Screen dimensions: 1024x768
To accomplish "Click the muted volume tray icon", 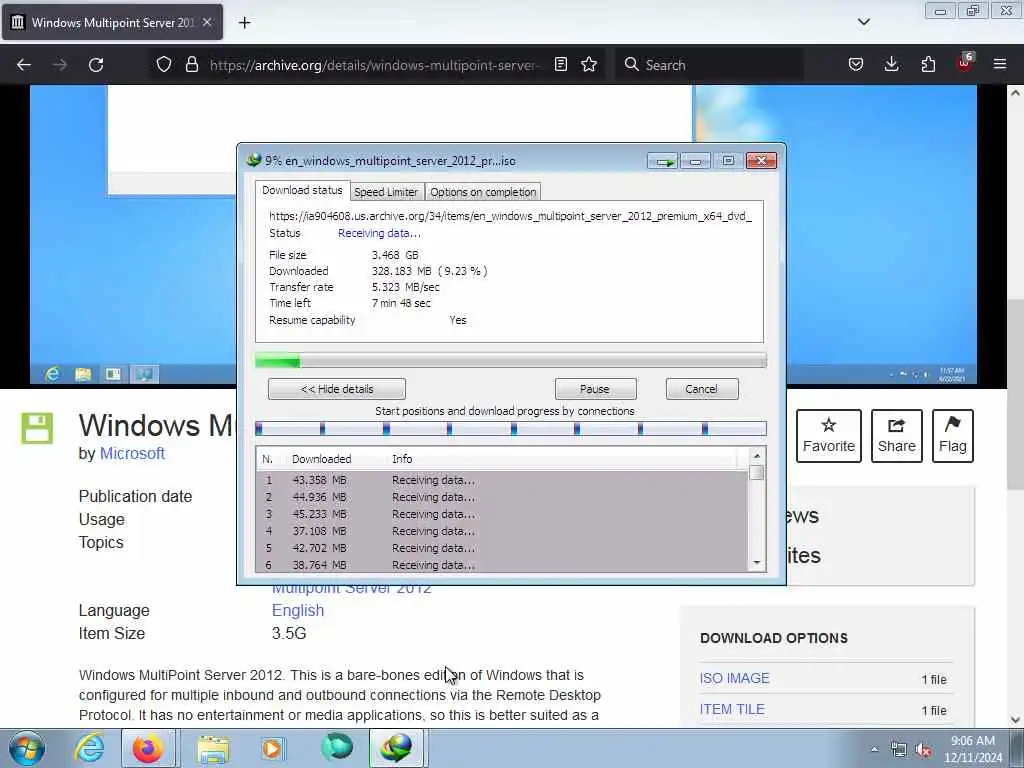I will [x=923, y=750].
